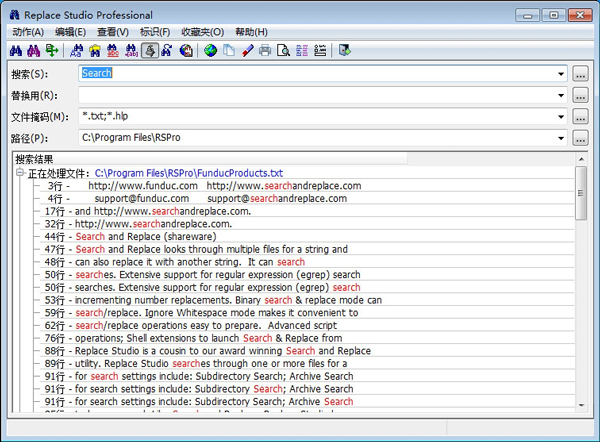
Task: Select the '32行' result row
Action: tap(307, 224)
